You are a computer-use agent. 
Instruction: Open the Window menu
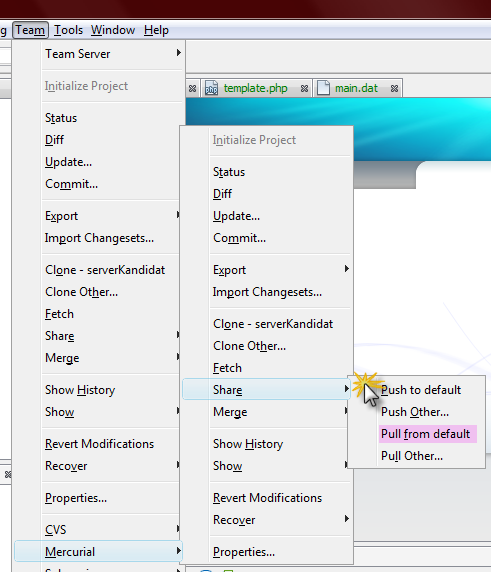113,30
